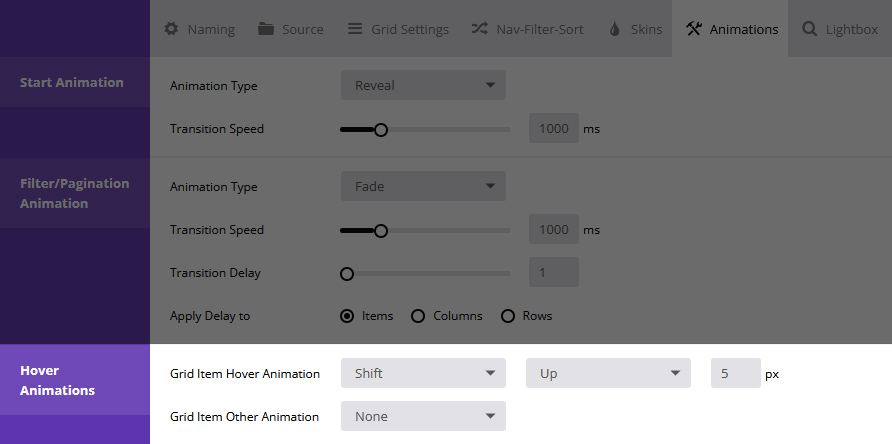Go to Filter/Pagination Animation section

pos(74,194)
